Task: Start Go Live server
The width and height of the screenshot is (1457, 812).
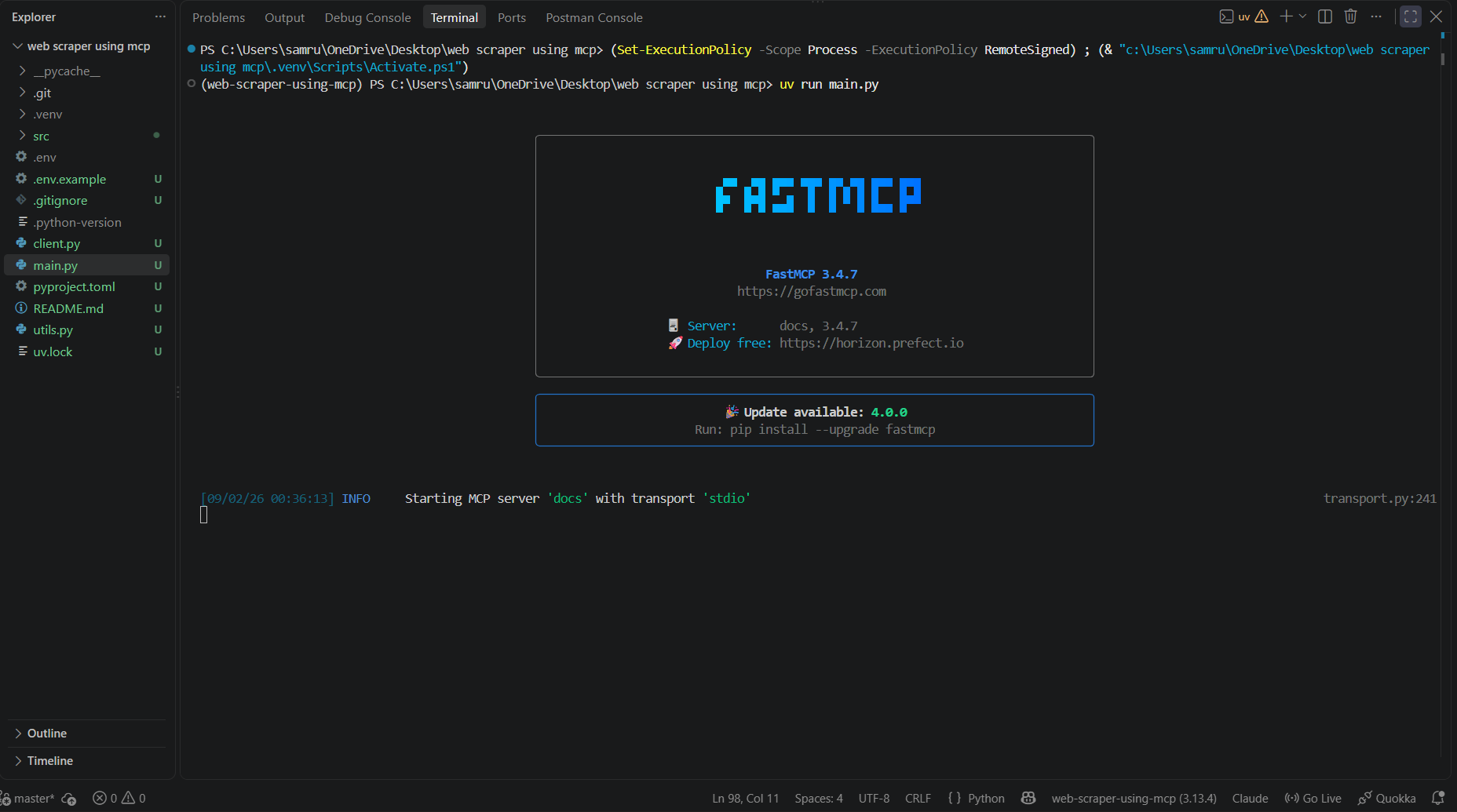Action: click(x=1313, y=799)
